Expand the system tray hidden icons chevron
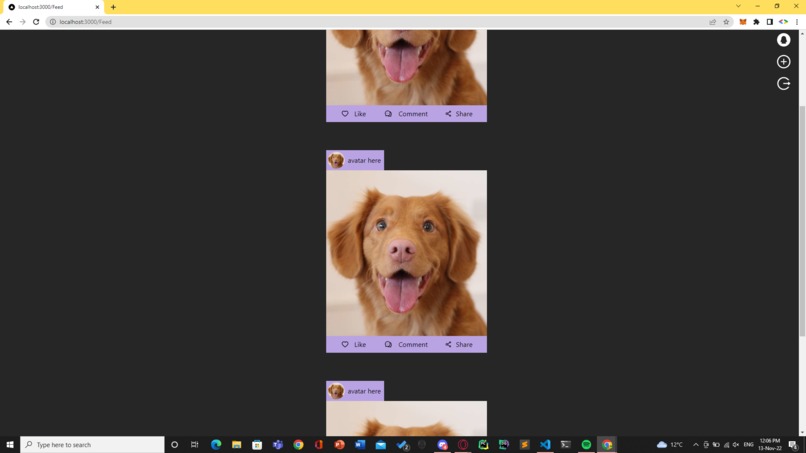Image resolution: width=806 pixels, height=453 pixels. pos(695,444)
